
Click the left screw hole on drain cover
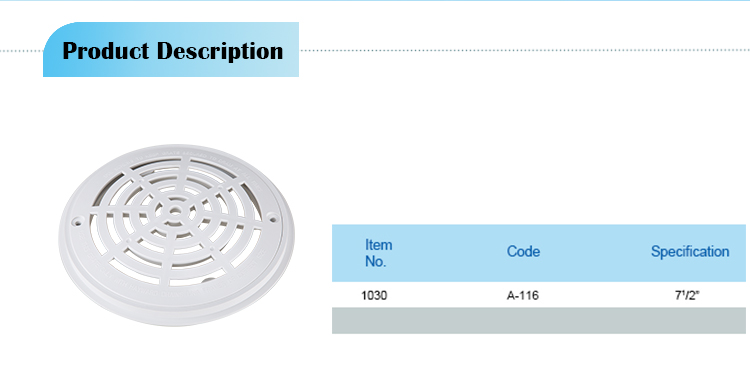coord(77,221)
